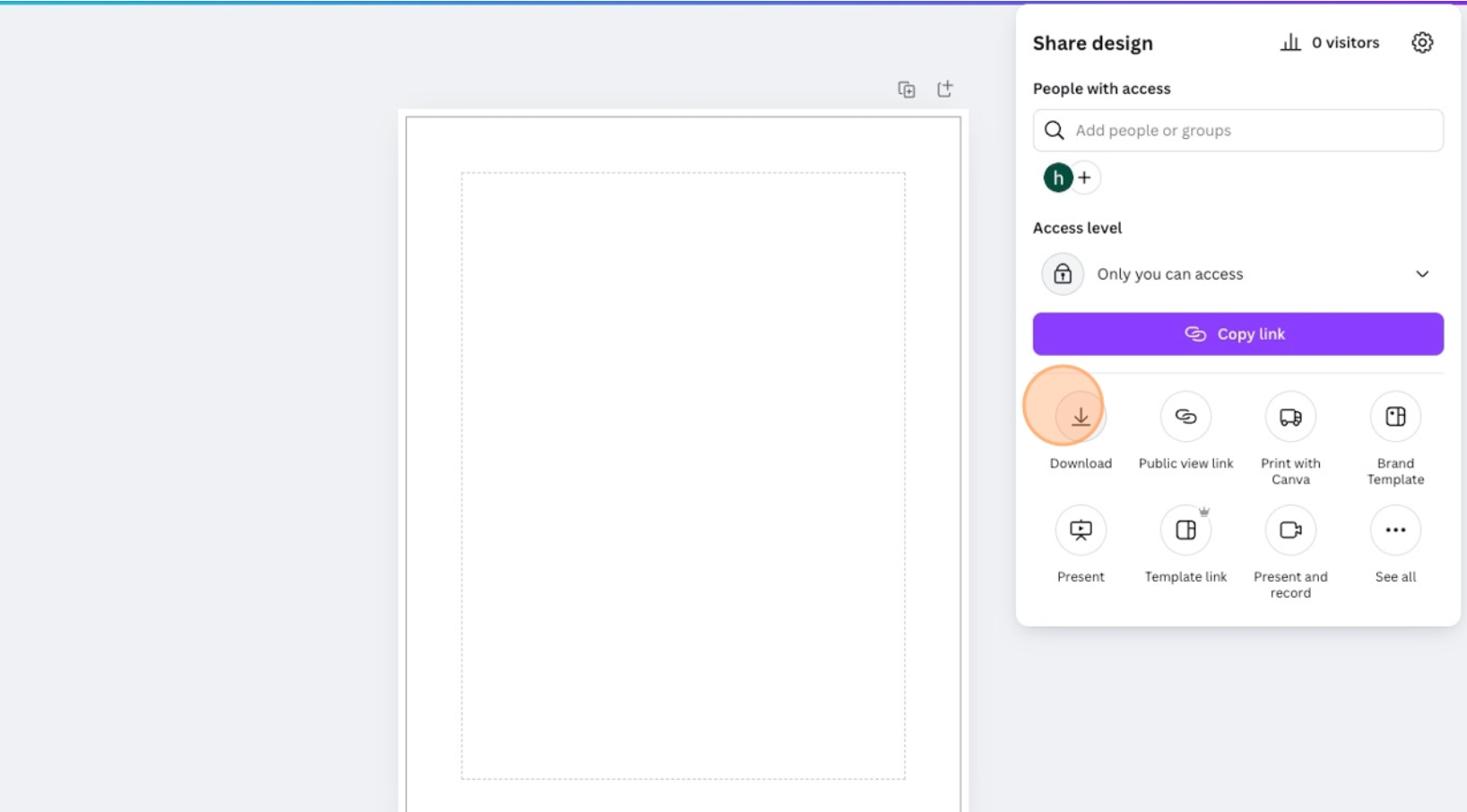Click the Download icon
The width and height of the screenshot is (1467, 812).
(1081, 417)
